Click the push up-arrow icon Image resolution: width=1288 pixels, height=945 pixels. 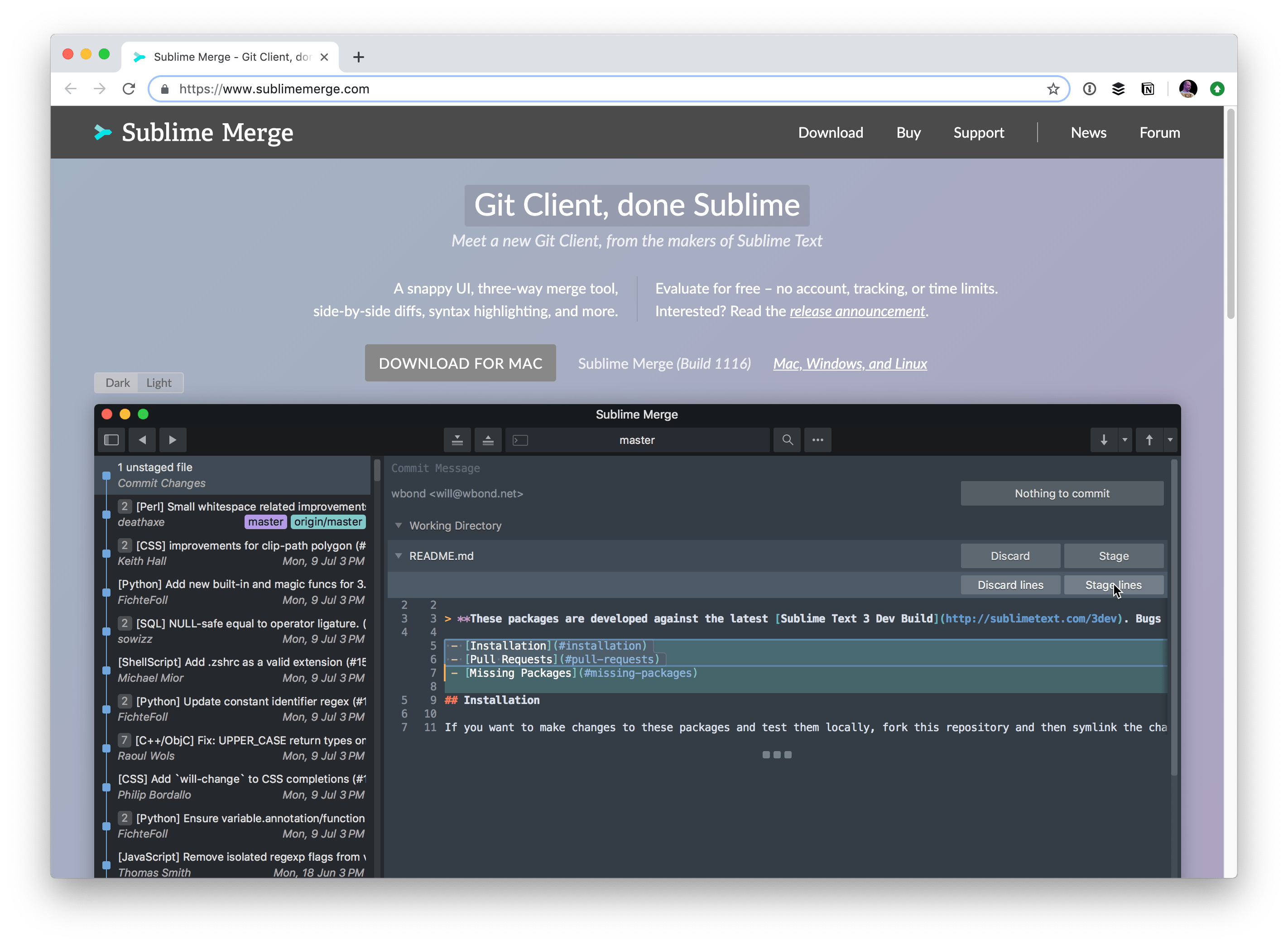[x=1149, y=440]
